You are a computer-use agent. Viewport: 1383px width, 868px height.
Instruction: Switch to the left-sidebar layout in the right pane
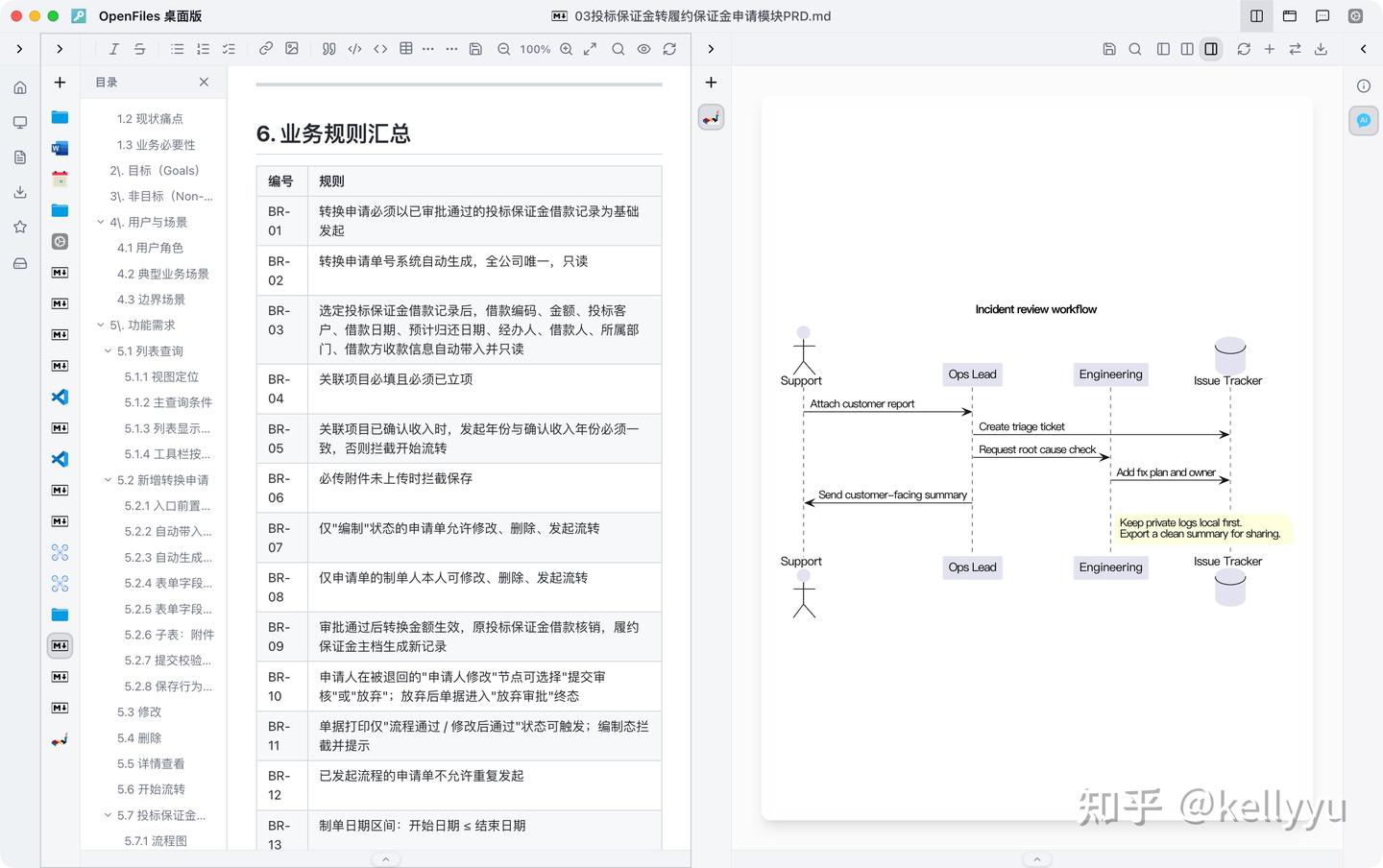pos(1163,49)
